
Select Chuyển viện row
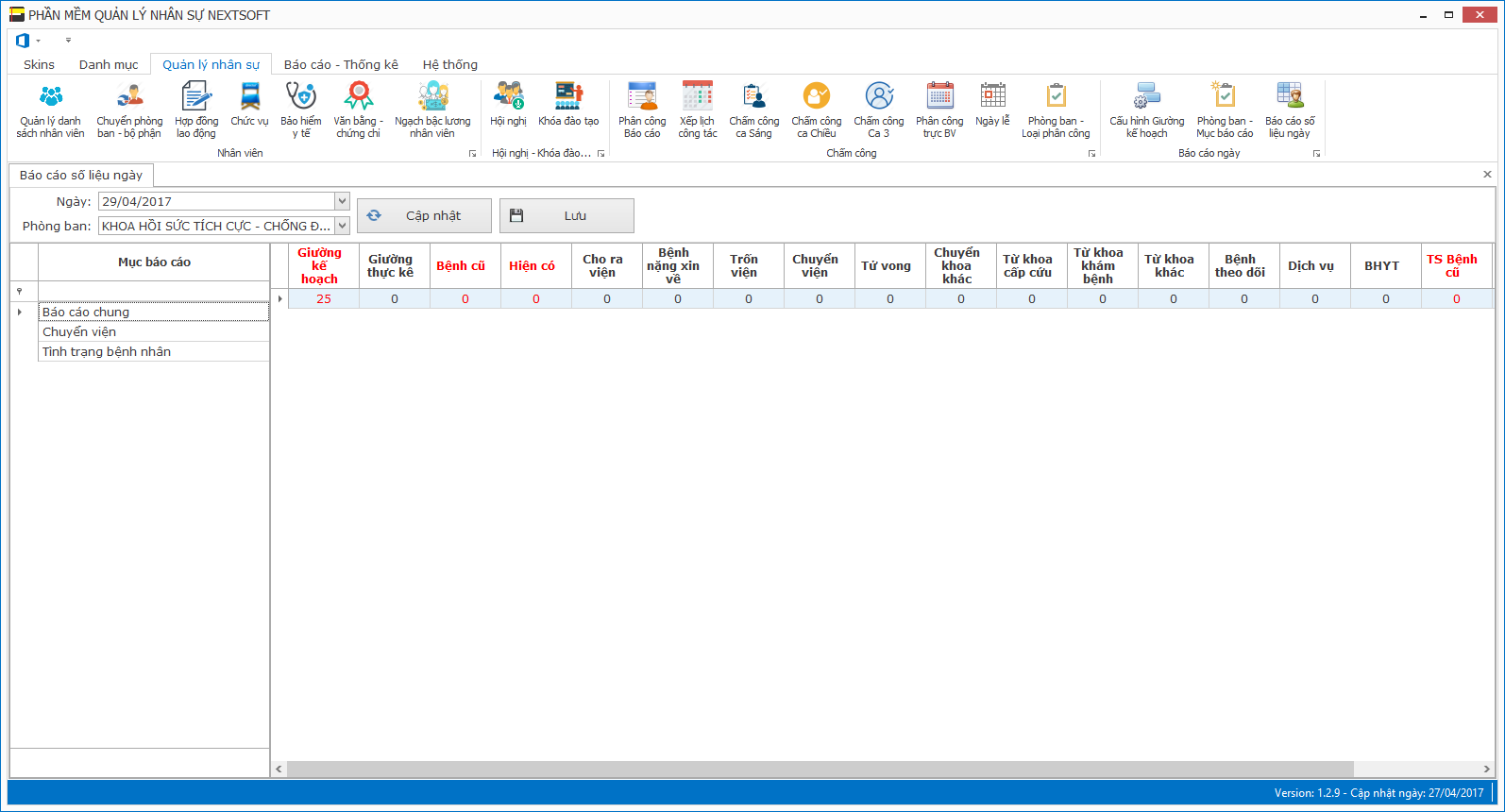(x=154, y=331)
